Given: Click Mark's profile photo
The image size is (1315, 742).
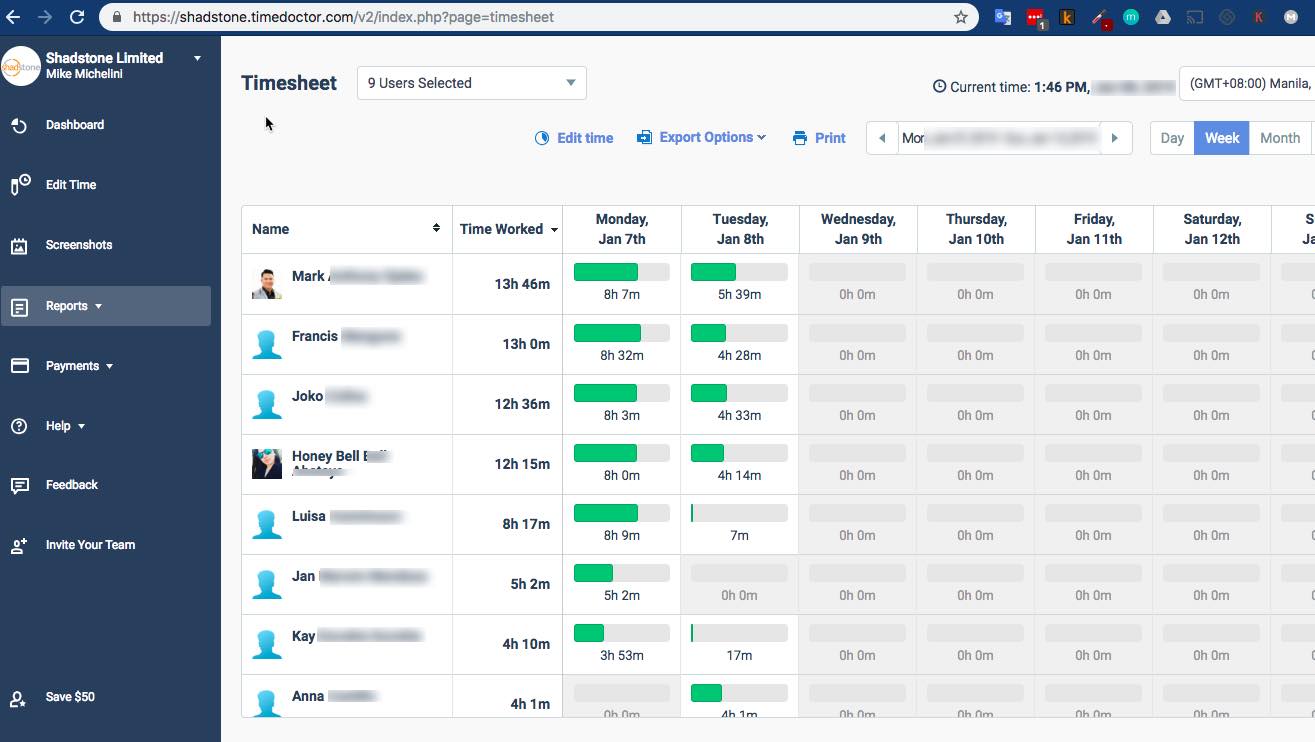Looking at the screenshot, I should (x=267, y=284).
